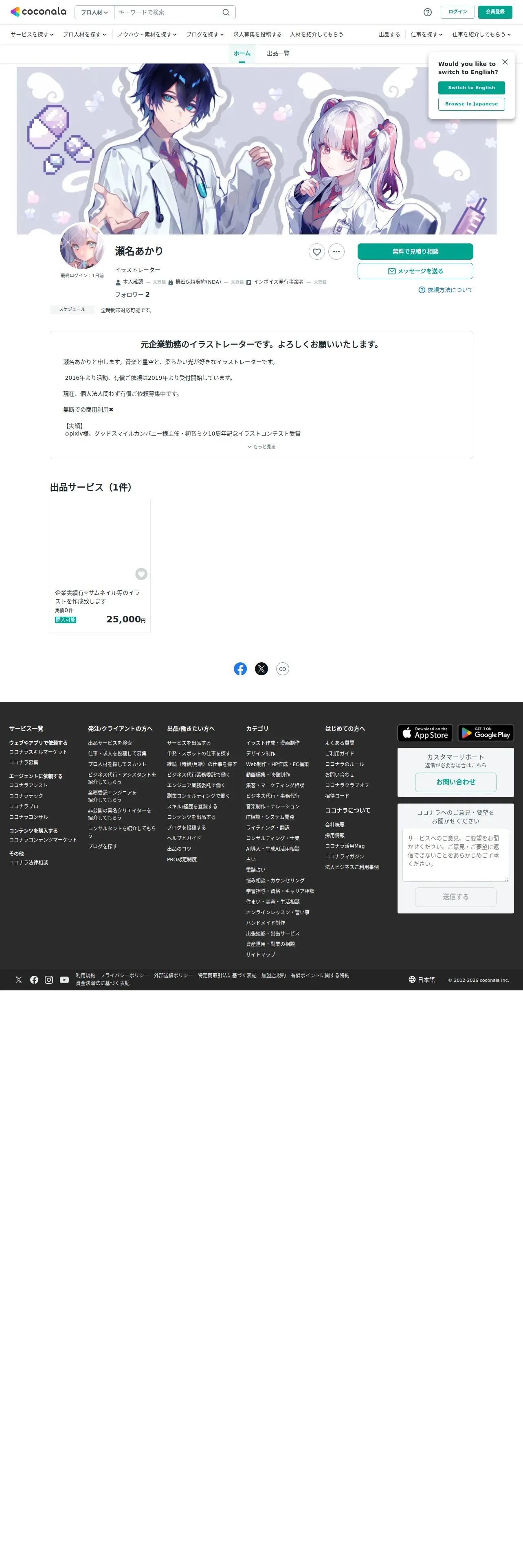Expand profile text with もっと見る

[x=261, y=447]
